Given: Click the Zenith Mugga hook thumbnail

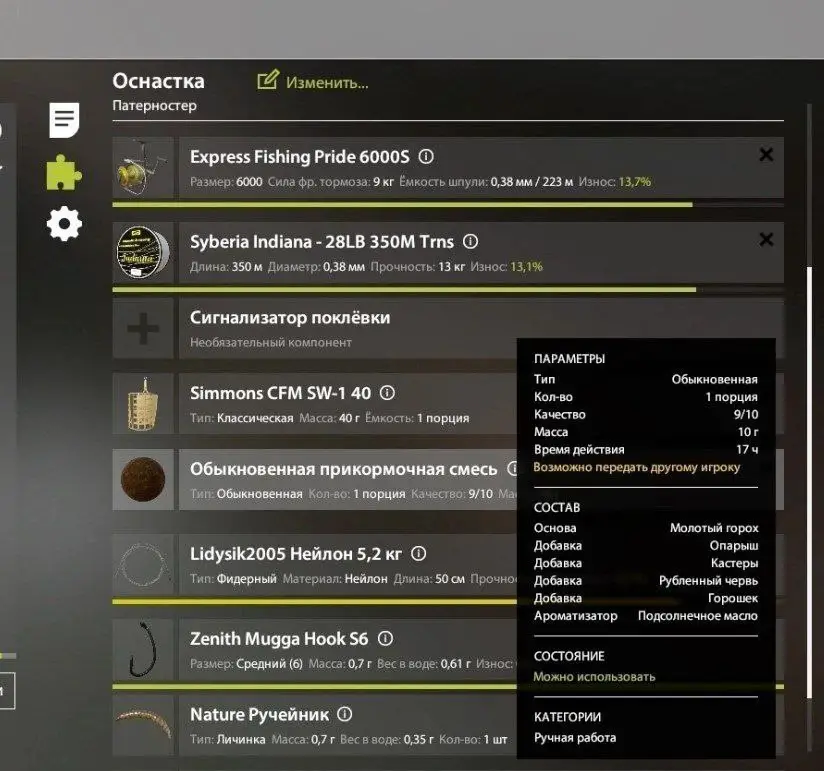Looking at the screenshot, I should (x=143, y=650).
